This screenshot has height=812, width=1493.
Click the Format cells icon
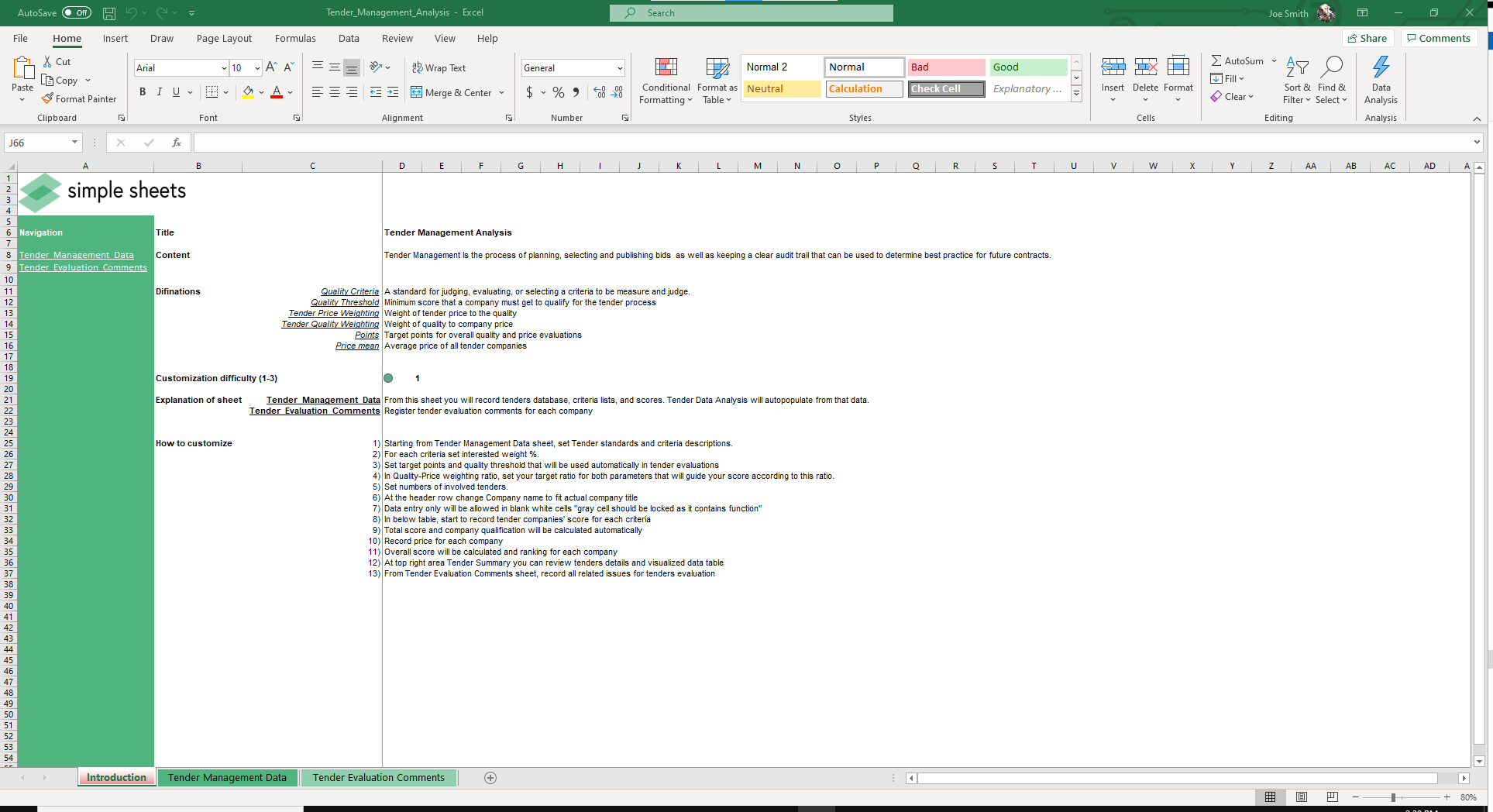click(1178, 67)
